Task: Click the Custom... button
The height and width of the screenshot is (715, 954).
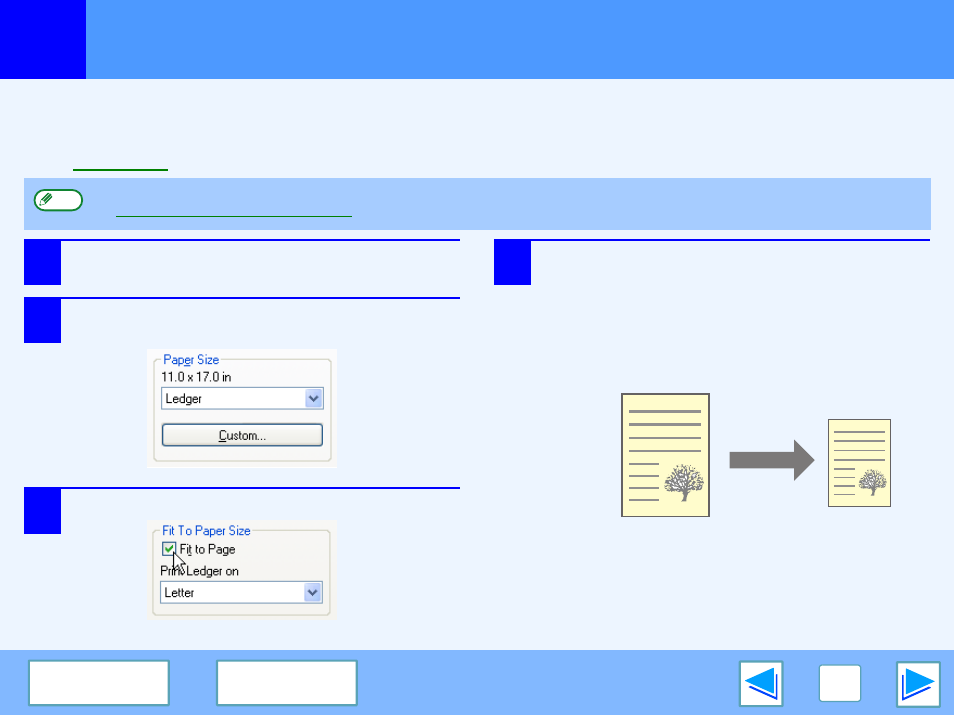Action: coord(242,435)
